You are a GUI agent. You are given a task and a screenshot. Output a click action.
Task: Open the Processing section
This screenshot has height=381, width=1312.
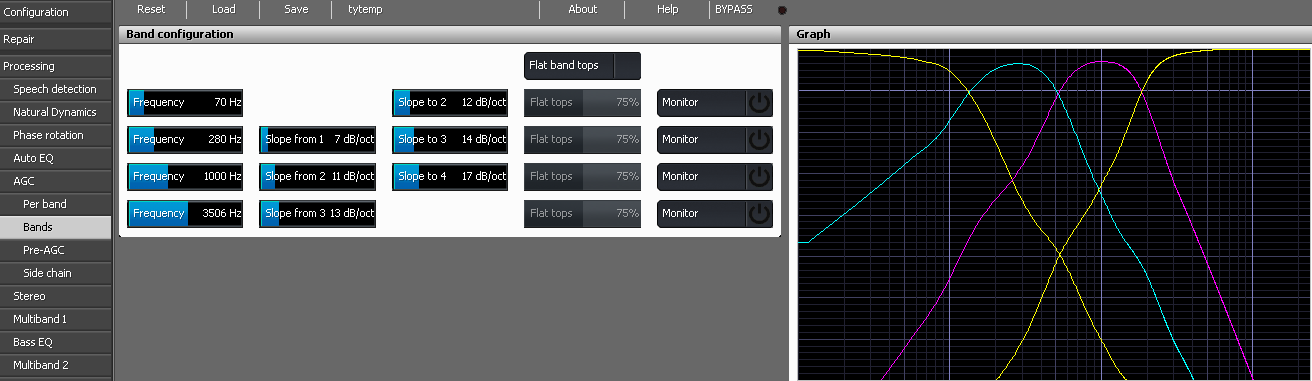point(56,66)
